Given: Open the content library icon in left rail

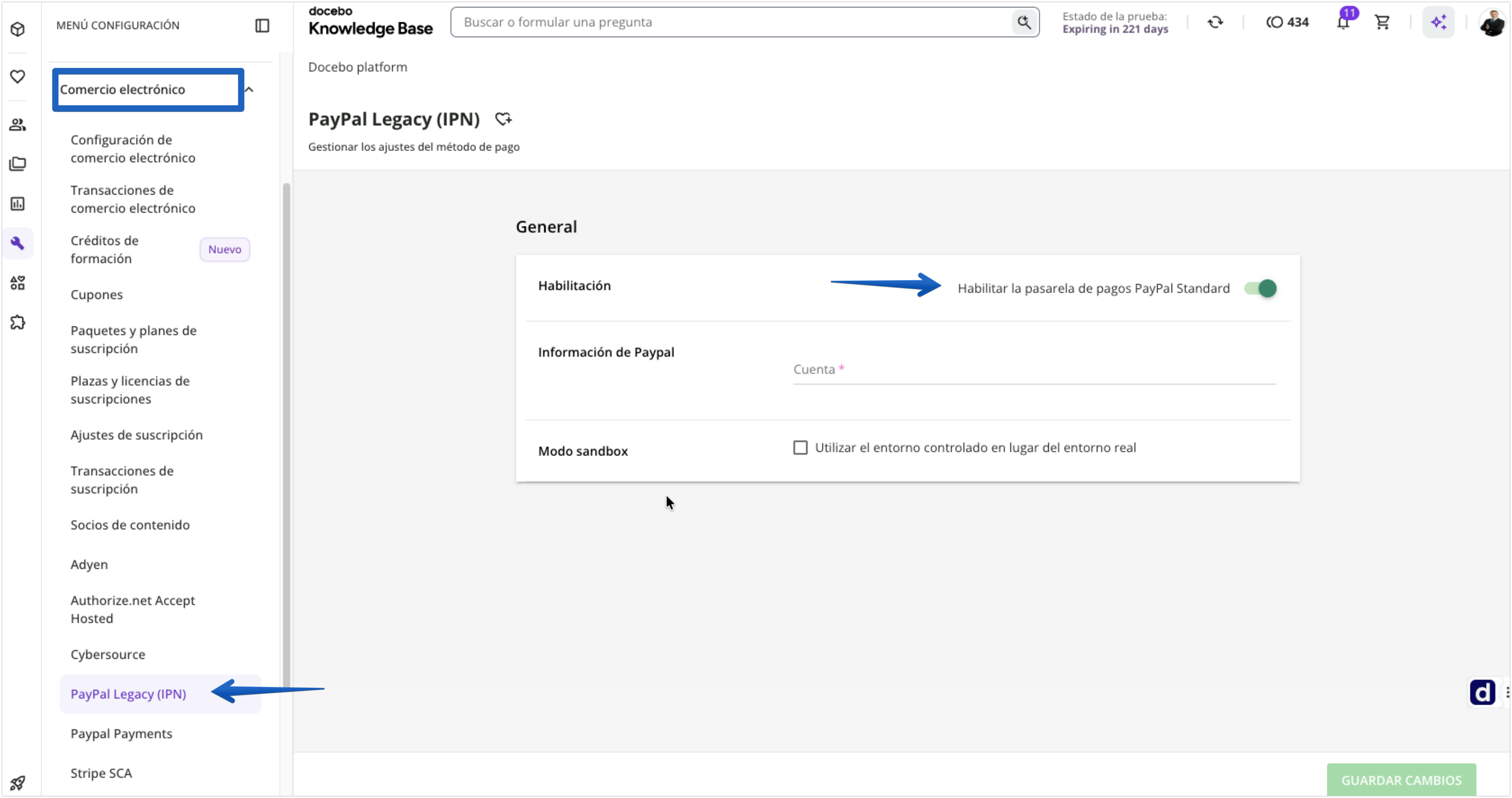Looking at the screenshot, I should point(18,164).
